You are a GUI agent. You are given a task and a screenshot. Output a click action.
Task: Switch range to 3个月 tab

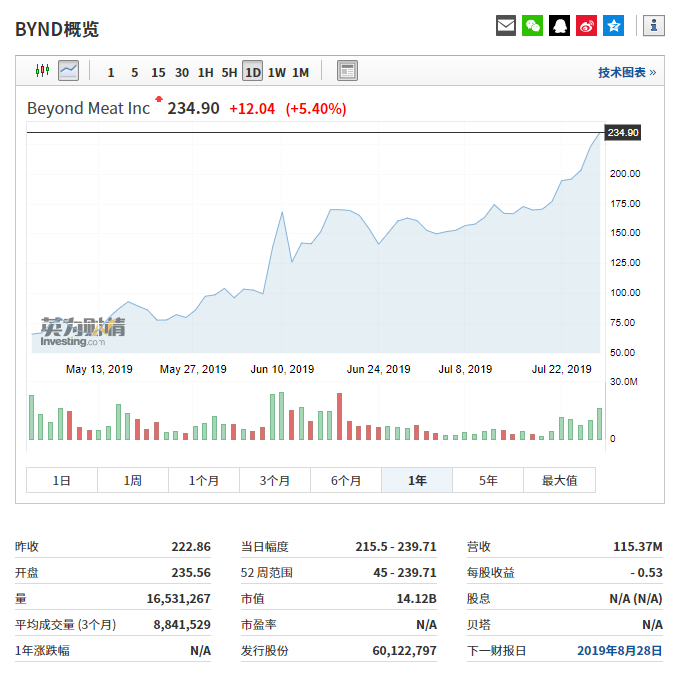pyautogui.click(x=275, y=480)
